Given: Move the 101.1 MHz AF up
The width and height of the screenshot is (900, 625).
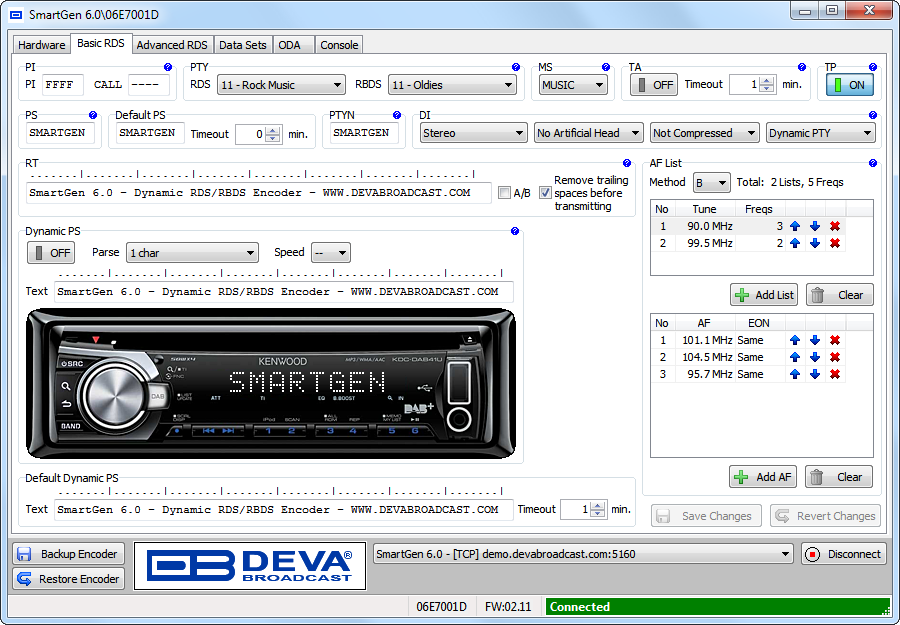Looking at the screenshot, I should coord(795,340).
